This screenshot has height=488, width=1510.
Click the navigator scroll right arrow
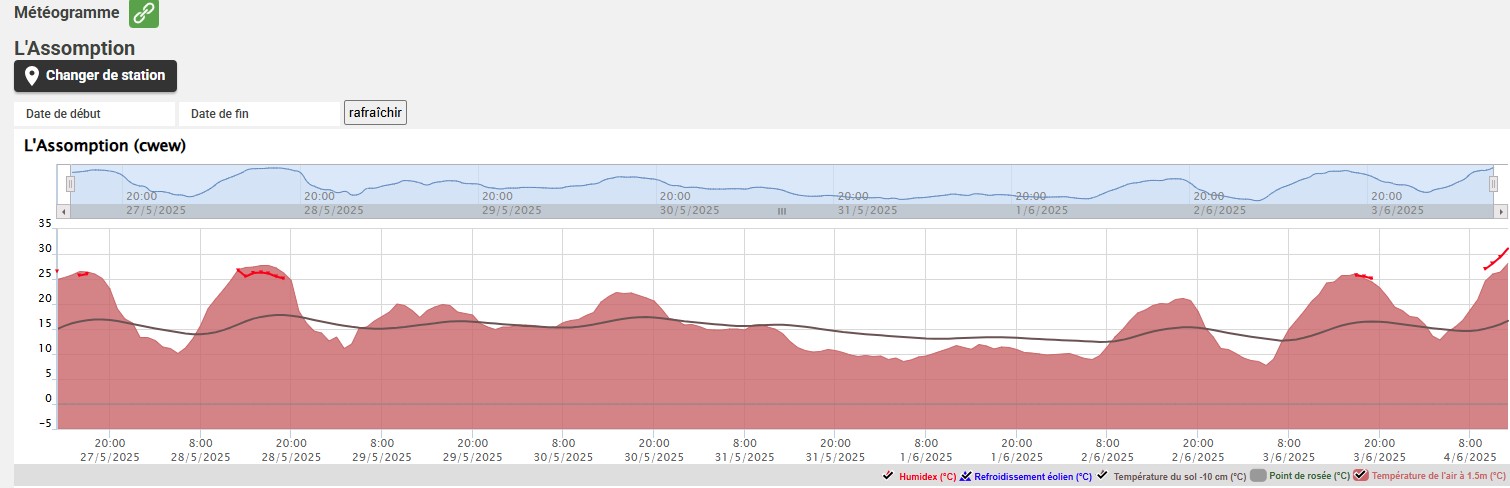coord(1500,212)
